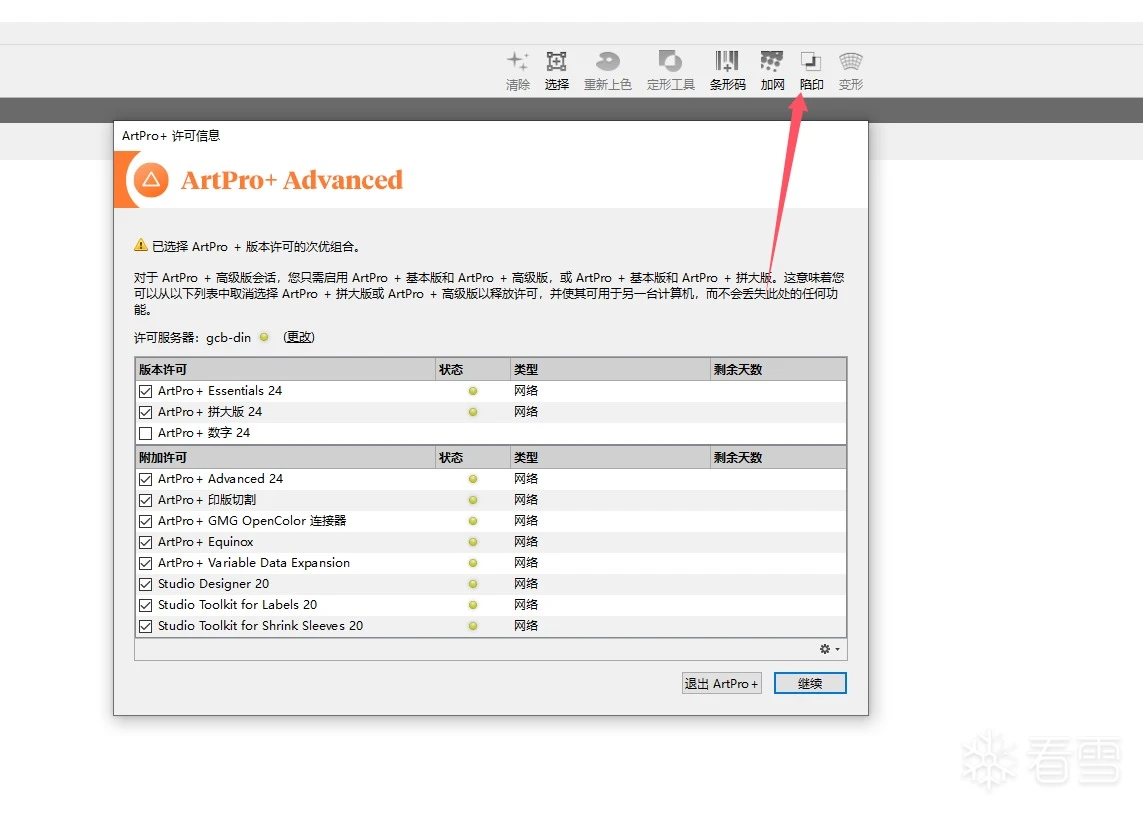Click 状态 header in 版本许可 table
The height and width of the screenshot is (815, 1143).
pos(472,370)
